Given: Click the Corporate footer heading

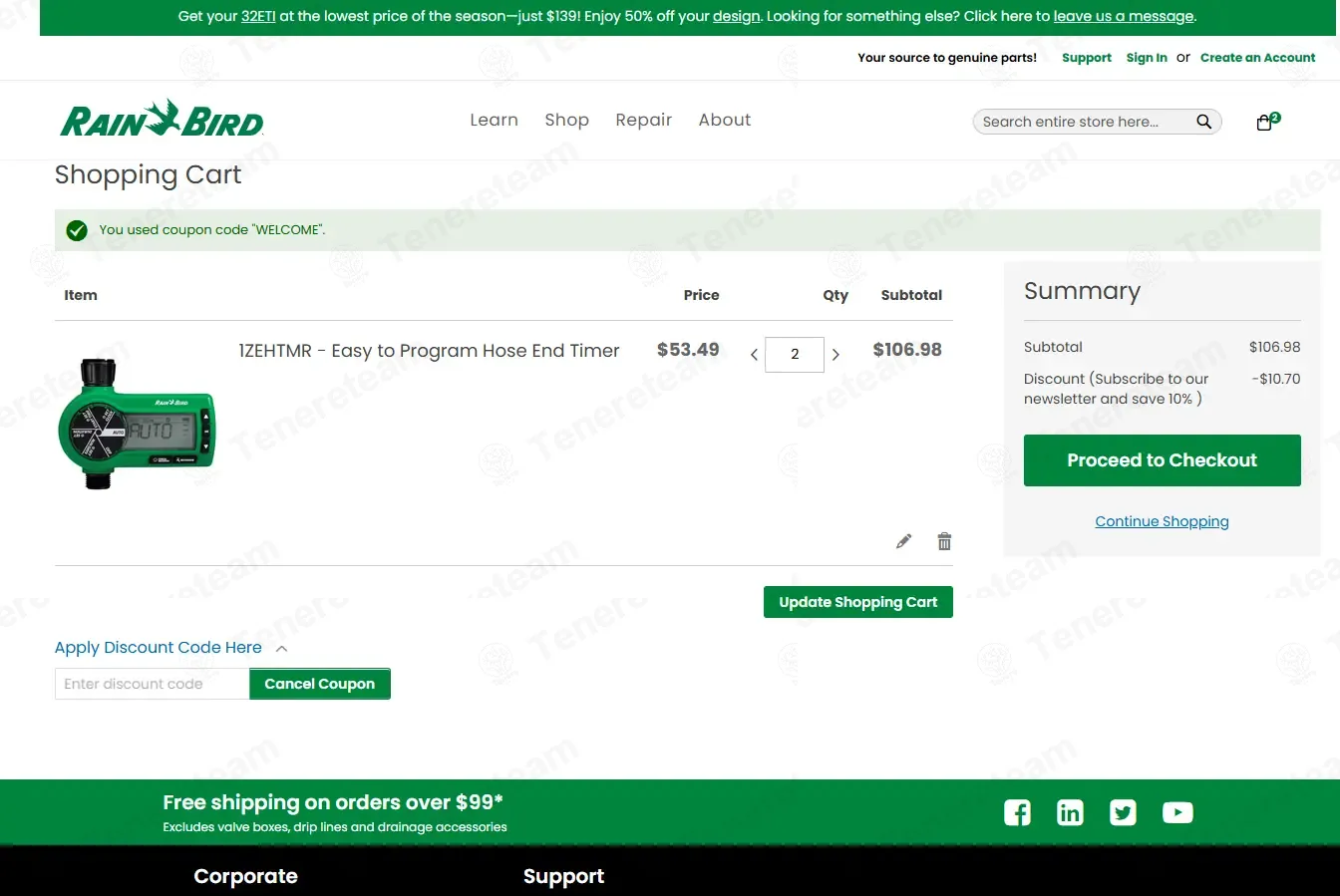Looking at the screenshot, I should tap(245, 876).
